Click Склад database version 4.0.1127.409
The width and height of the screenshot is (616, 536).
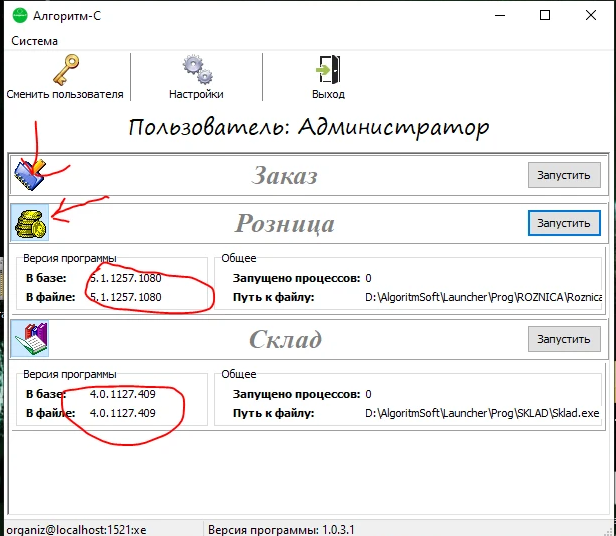pos(123,394)
